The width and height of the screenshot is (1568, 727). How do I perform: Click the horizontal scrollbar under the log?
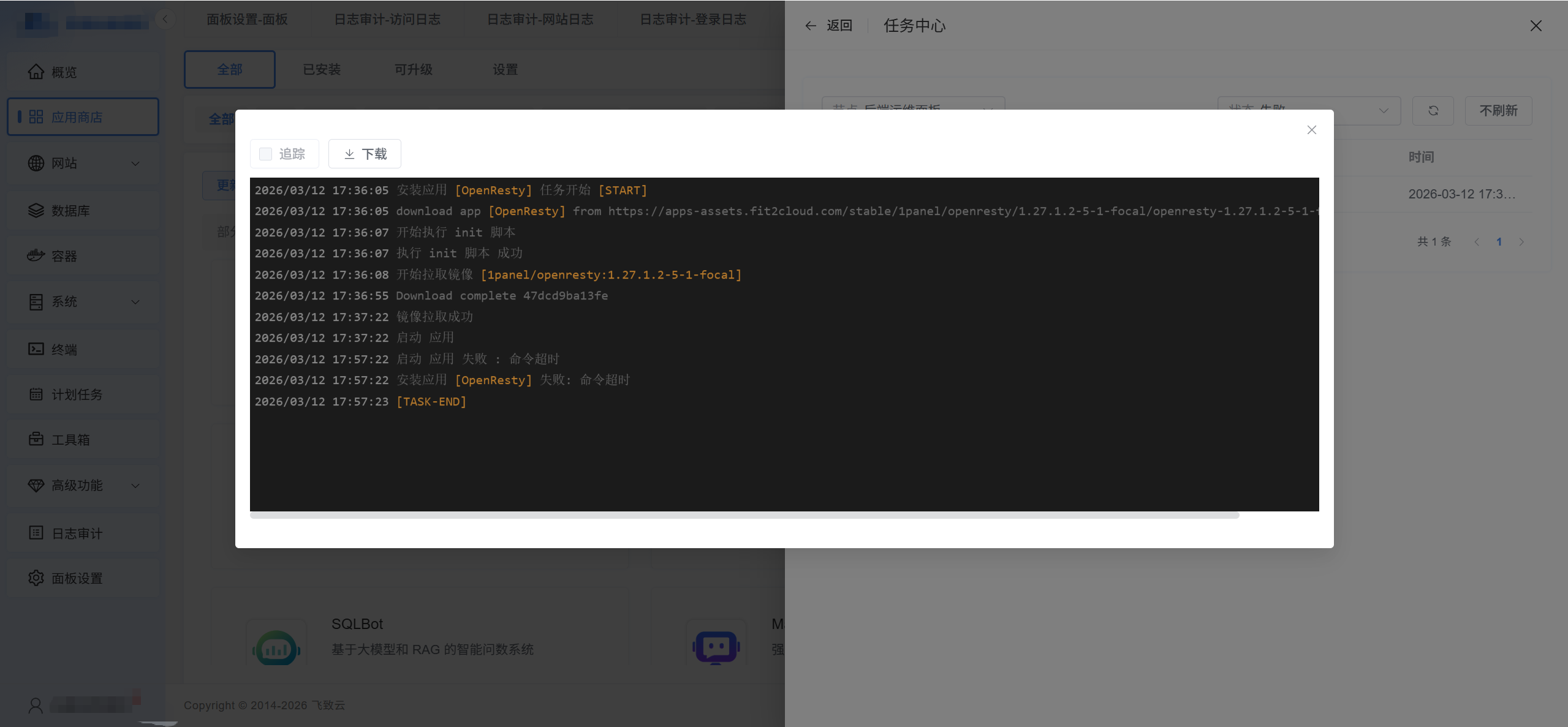pos(744,516)
